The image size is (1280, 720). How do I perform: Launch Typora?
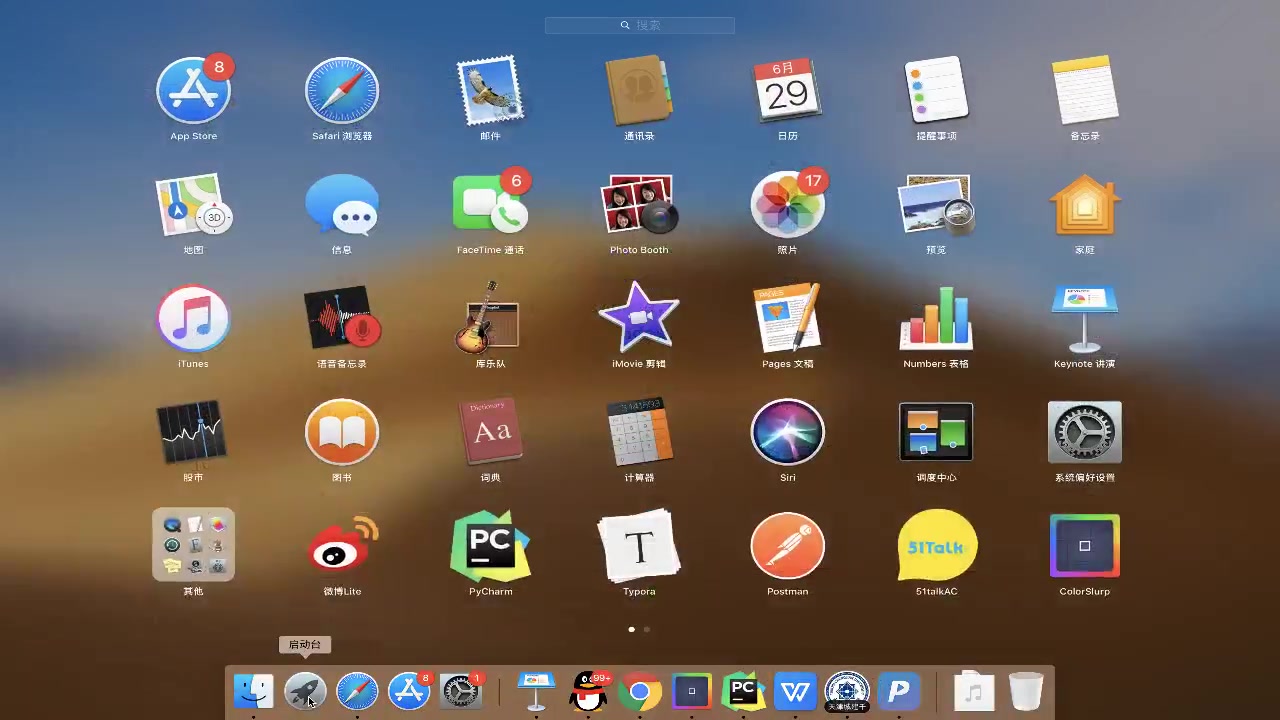(x=639, y=545)
